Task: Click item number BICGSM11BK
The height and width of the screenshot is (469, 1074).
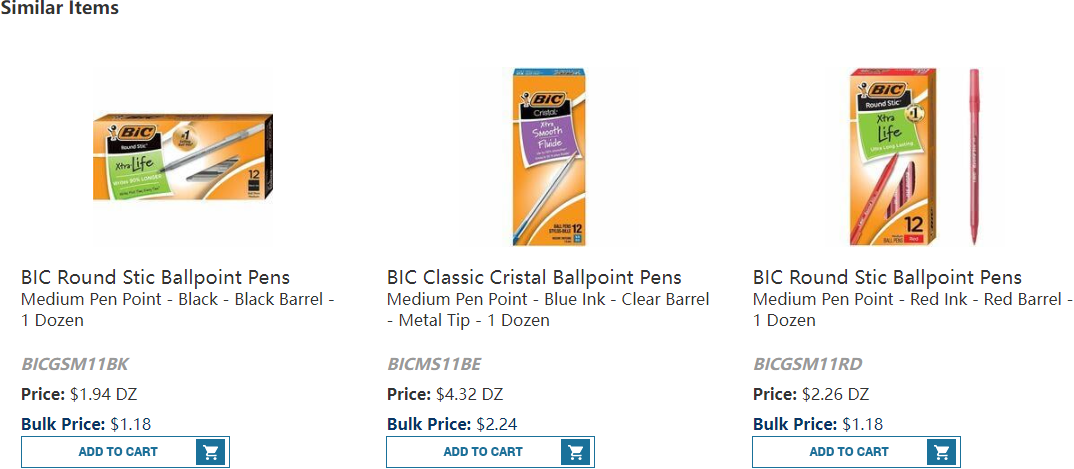Action: (75, 364)
